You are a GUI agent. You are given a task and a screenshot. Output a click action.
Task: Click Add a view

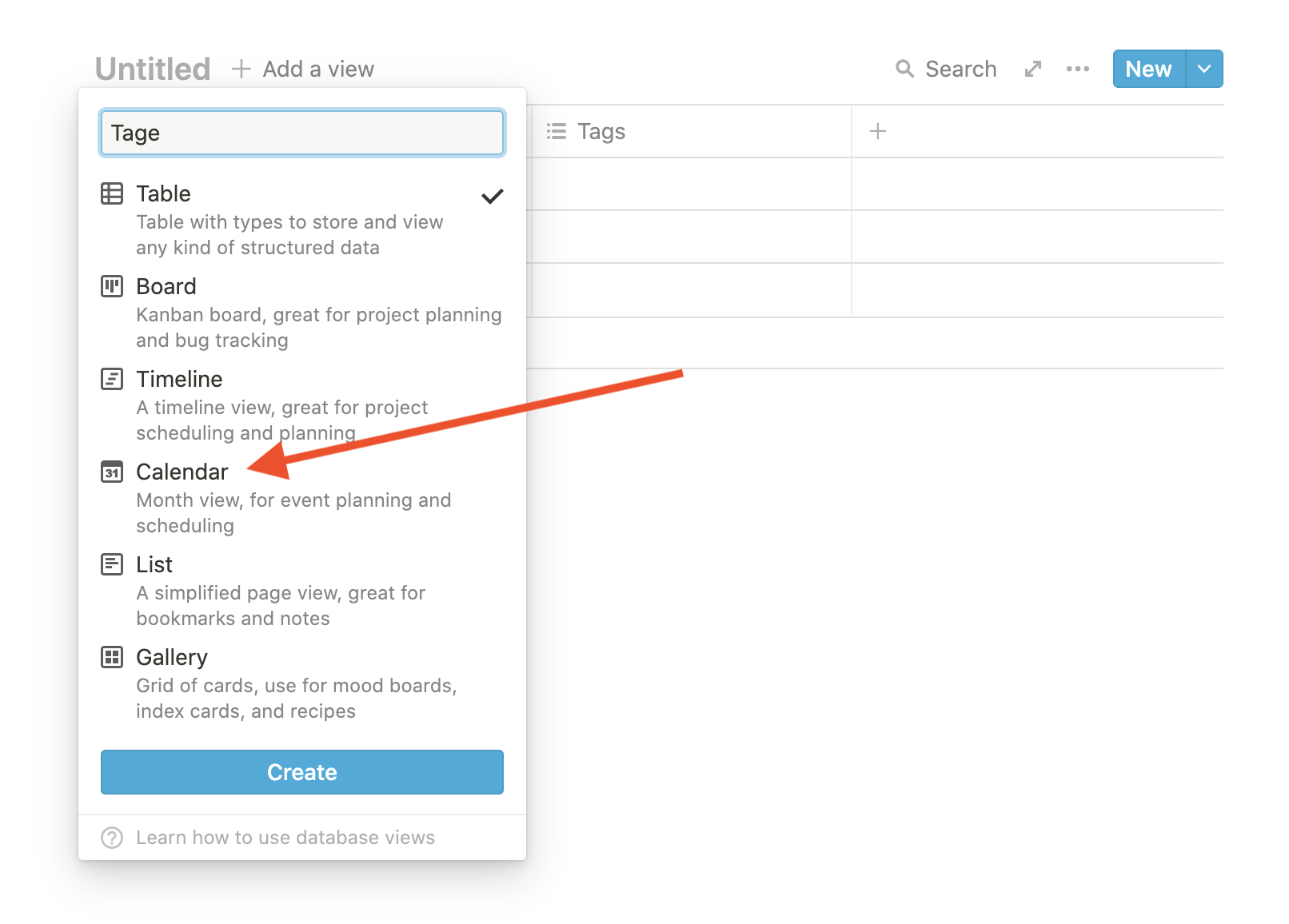pos(303,69)
